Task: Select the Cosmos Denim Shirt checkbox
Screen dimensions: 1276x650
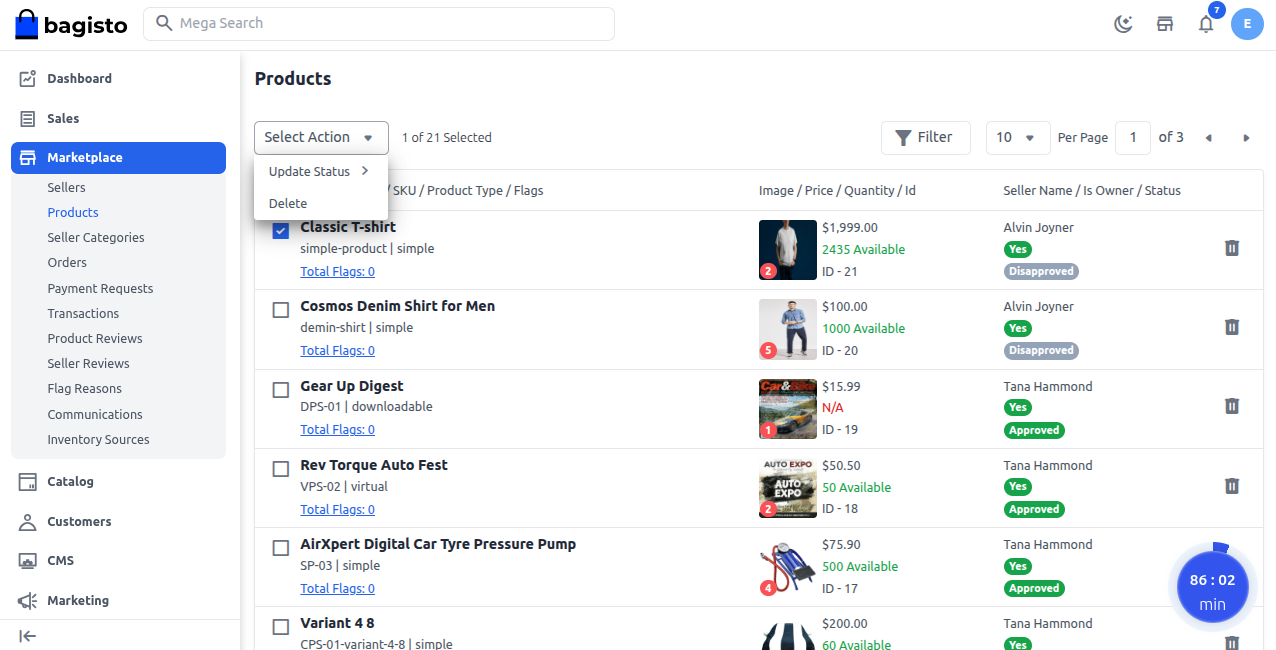Action: pos(281,310)
